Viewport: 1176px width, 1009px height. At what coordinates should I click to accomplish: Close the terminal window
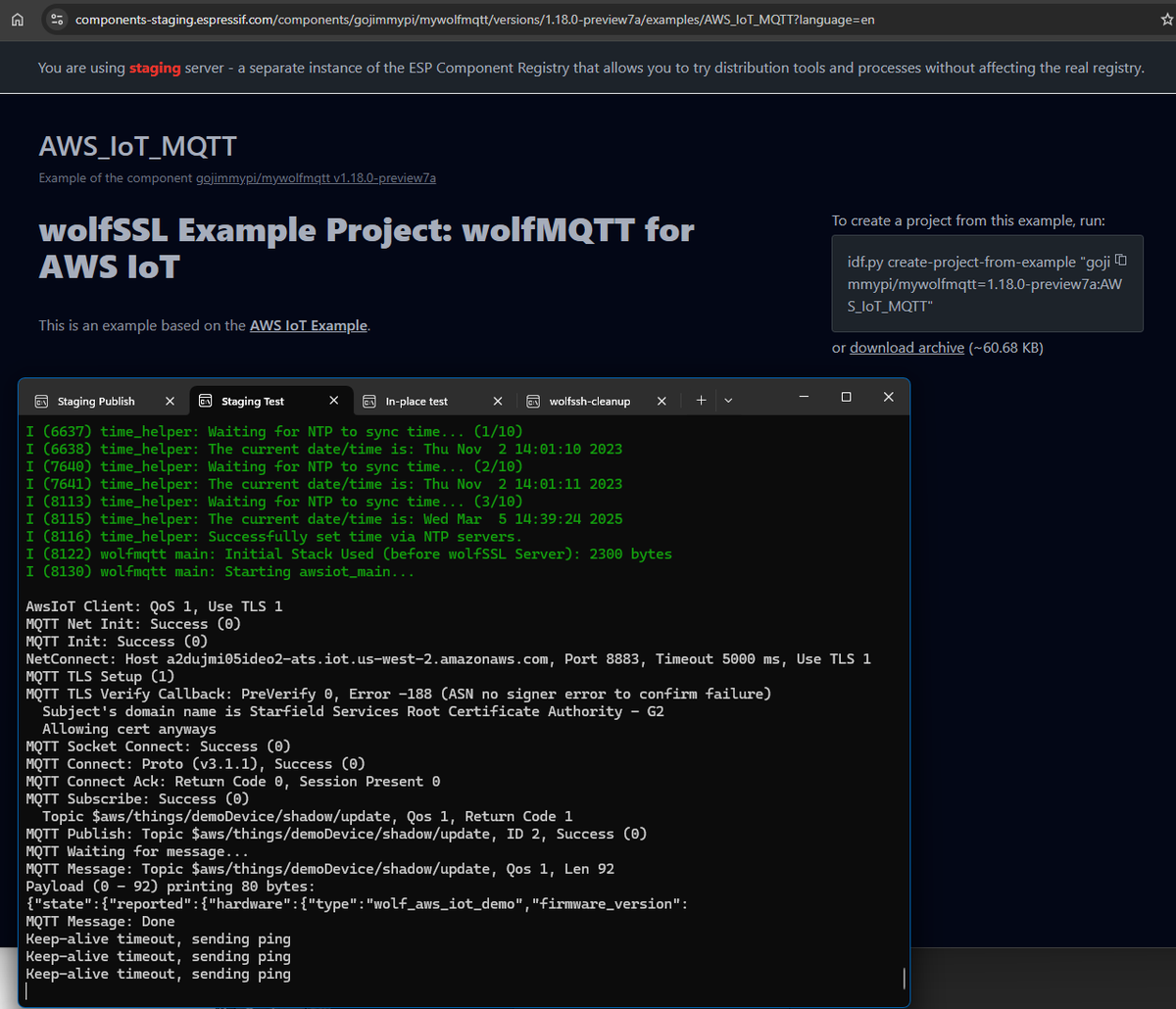[888, 397]
